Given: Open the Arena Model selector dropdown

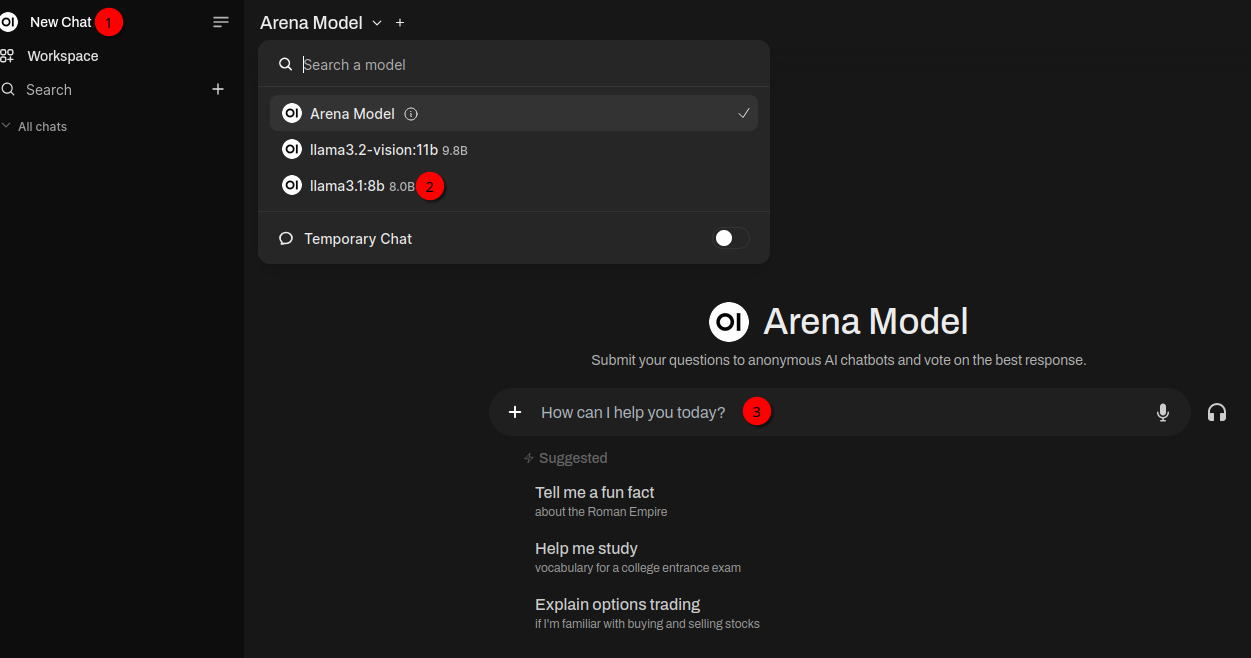Looking at the screenshot, I should click(x=321, y=22).
